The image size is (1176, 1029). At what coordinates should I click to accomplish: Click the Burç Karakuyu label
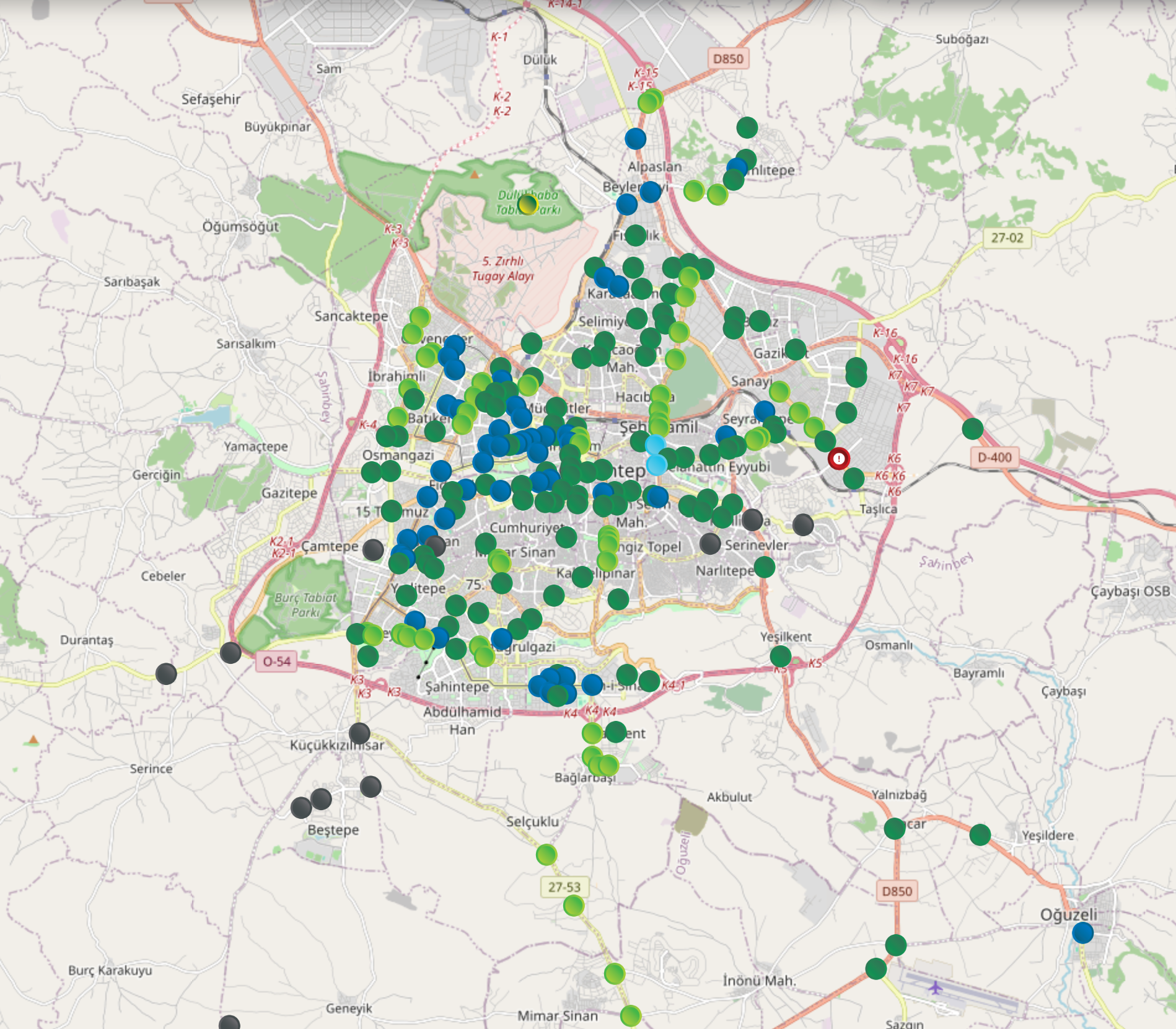[x=110, y=970]
